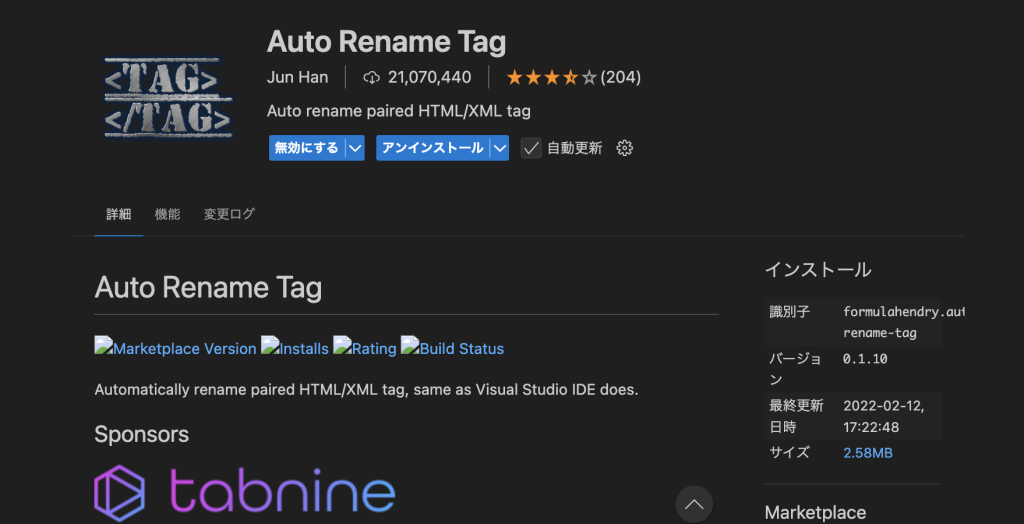The width and height of the screenshot is (1024, 524).
Task: Click the Build Status badge
Action: pyautogui.click(x=452, y=348)
